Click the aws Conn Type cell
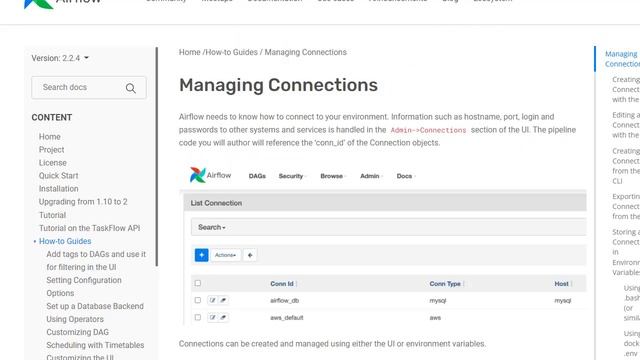Image resolution: width=640 pixels, height=360 pixels. 435,318
